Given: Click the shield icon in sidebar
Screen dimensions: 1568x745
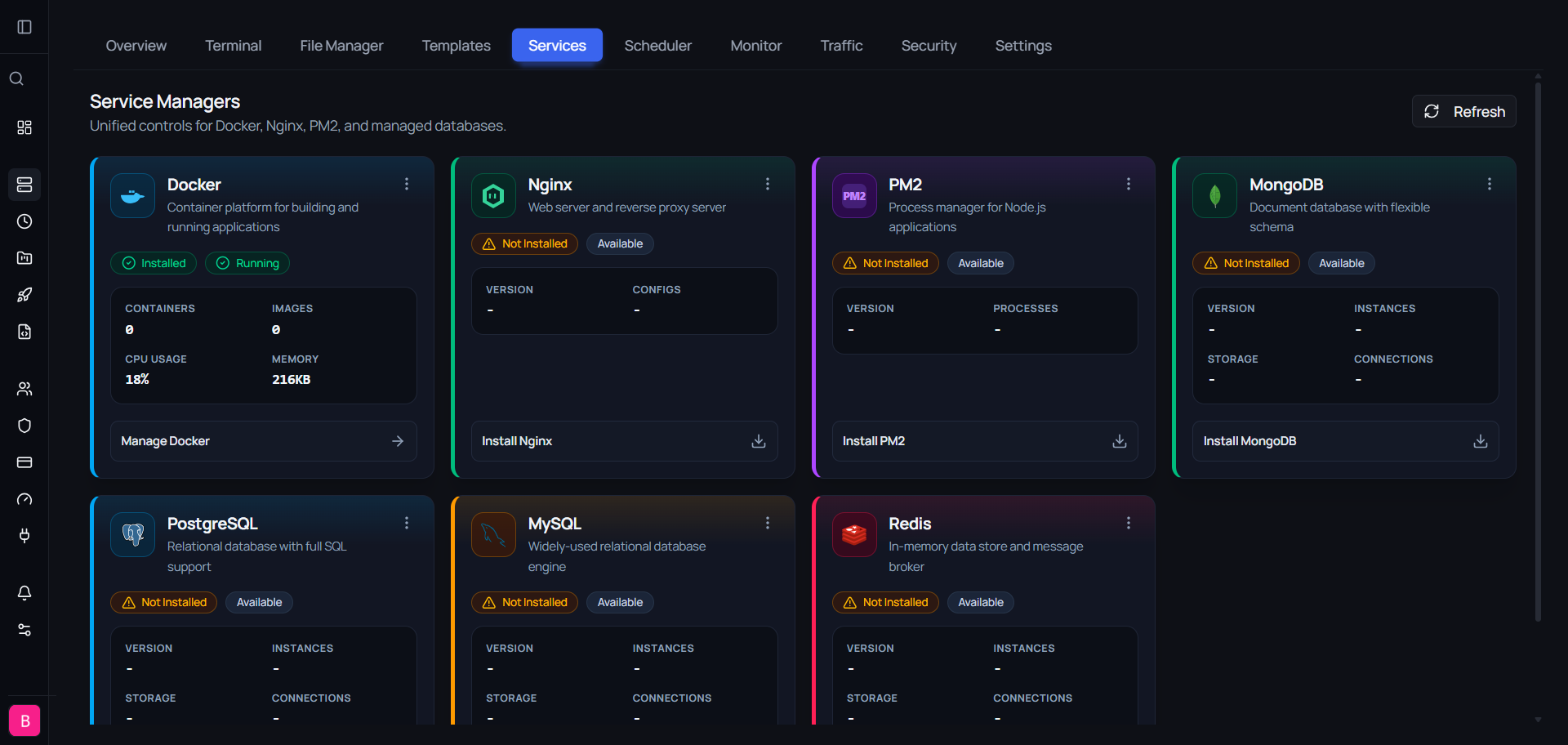Looking at the screenshot, I should tap(24, 426).
